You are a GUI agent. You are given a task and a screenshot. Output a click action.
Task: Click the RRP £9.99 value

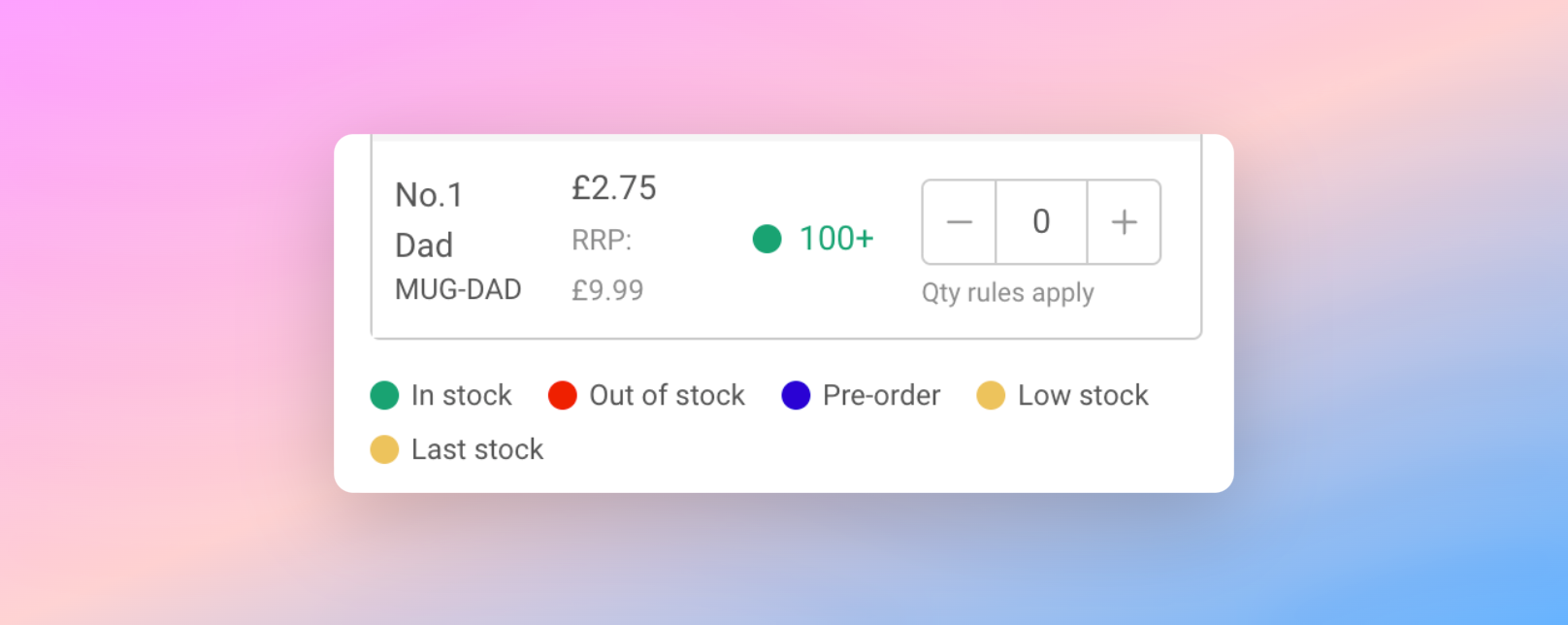[608, 289]
